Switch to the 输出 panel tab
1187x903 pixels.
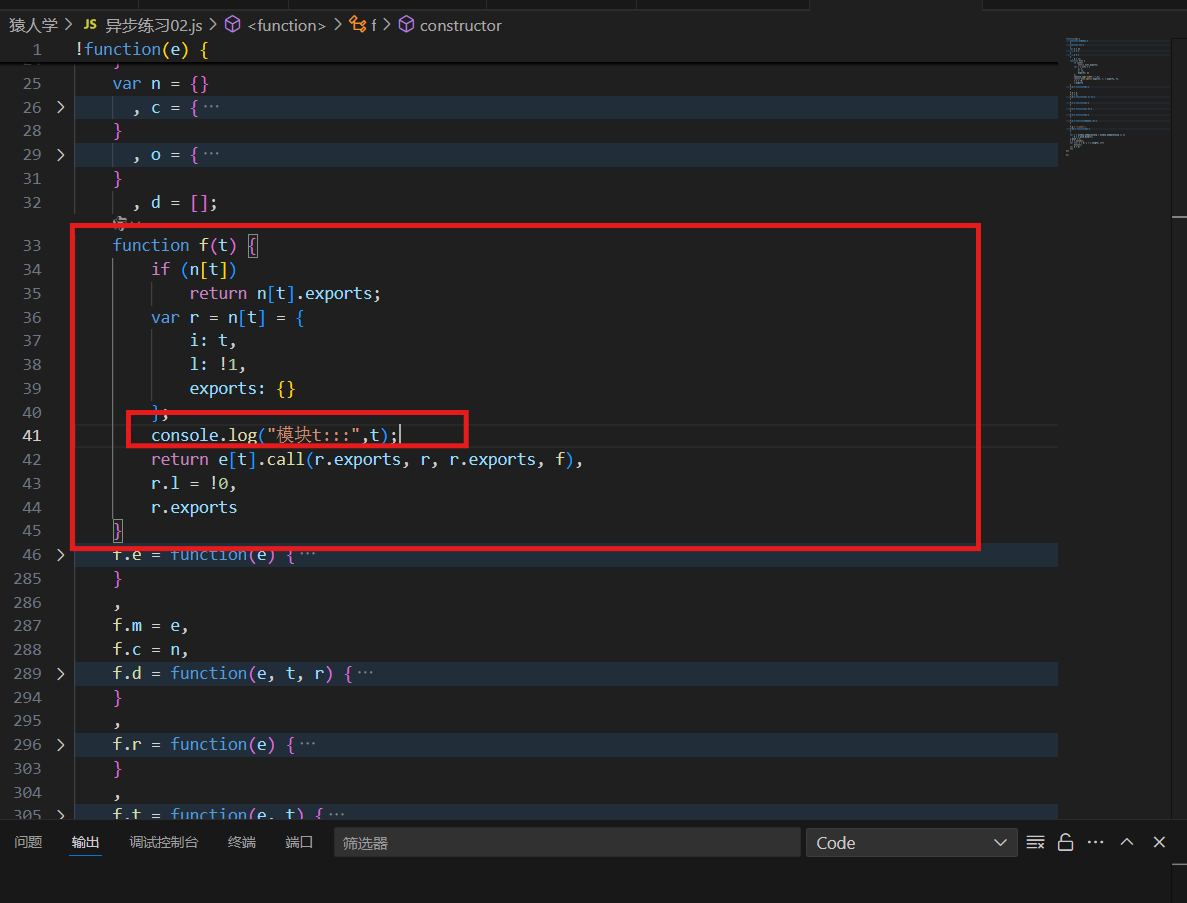tap(86, 842)
